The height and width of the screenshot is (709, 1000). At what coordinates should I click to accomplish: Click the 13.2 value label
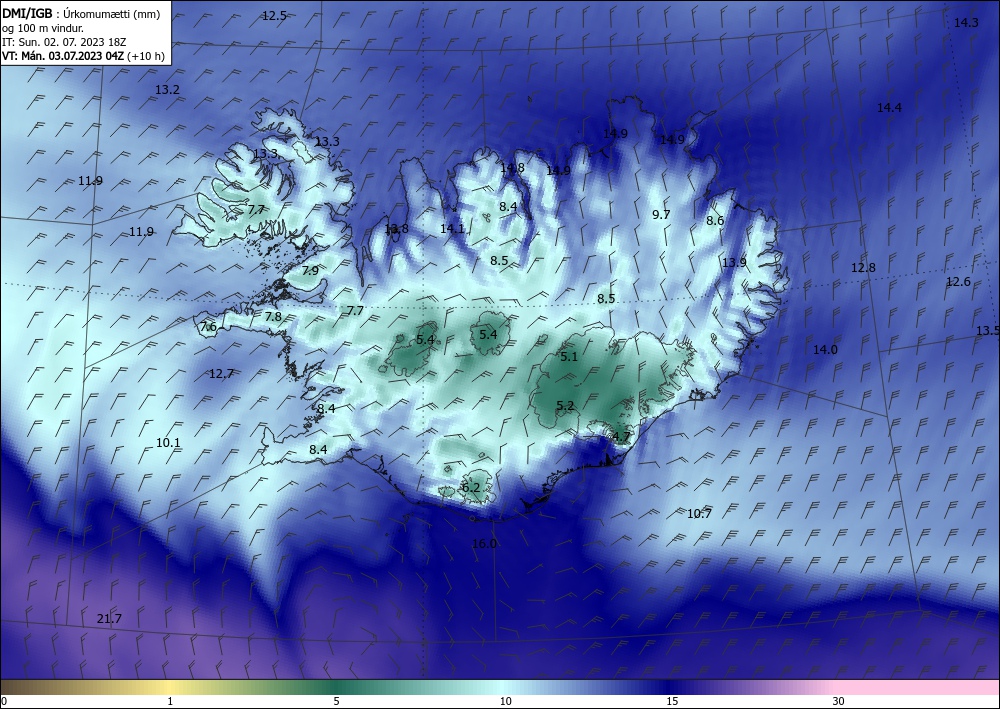(x=167, y=90)
